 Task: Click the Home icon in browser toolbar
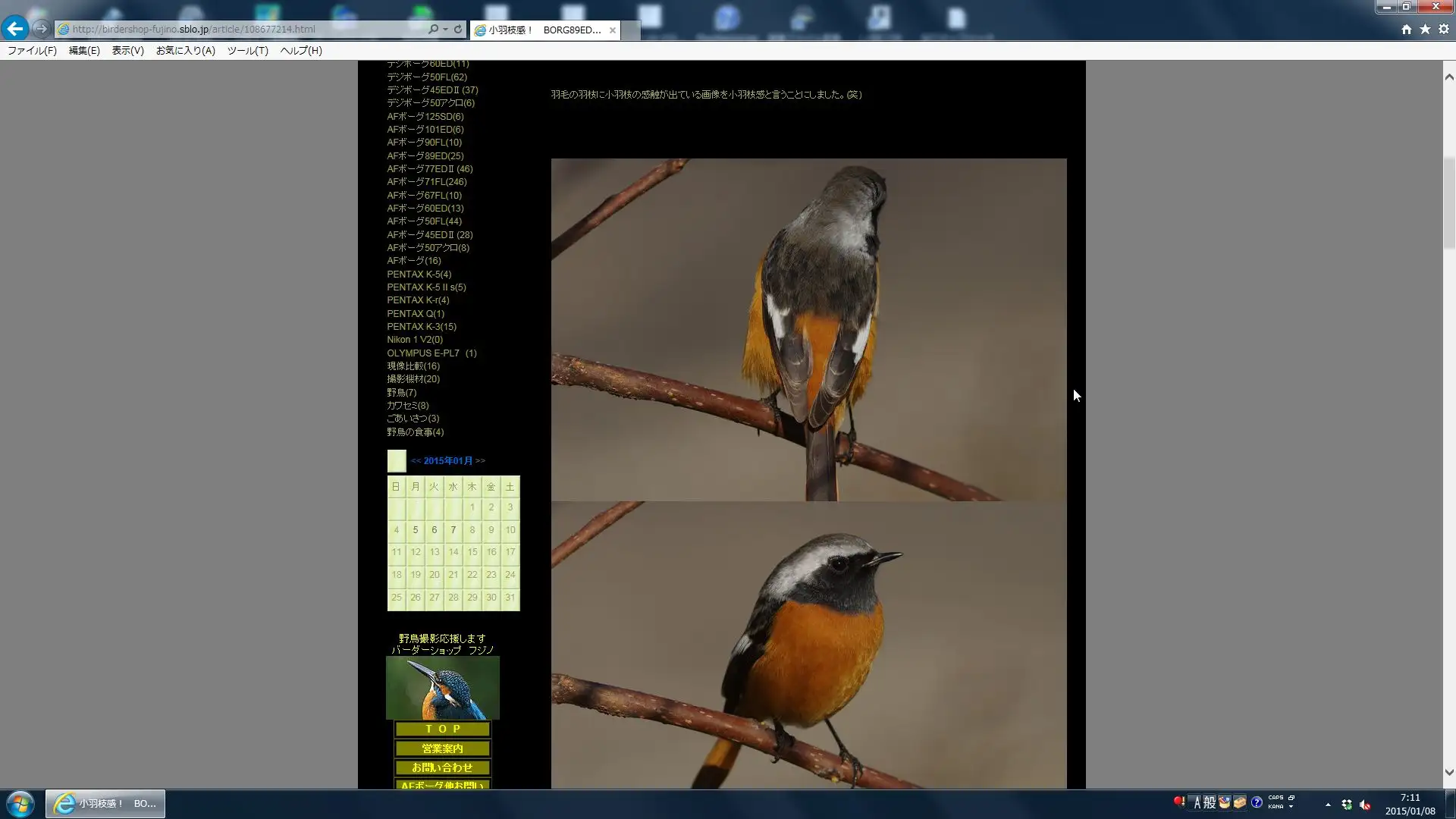coord(1407,30)
